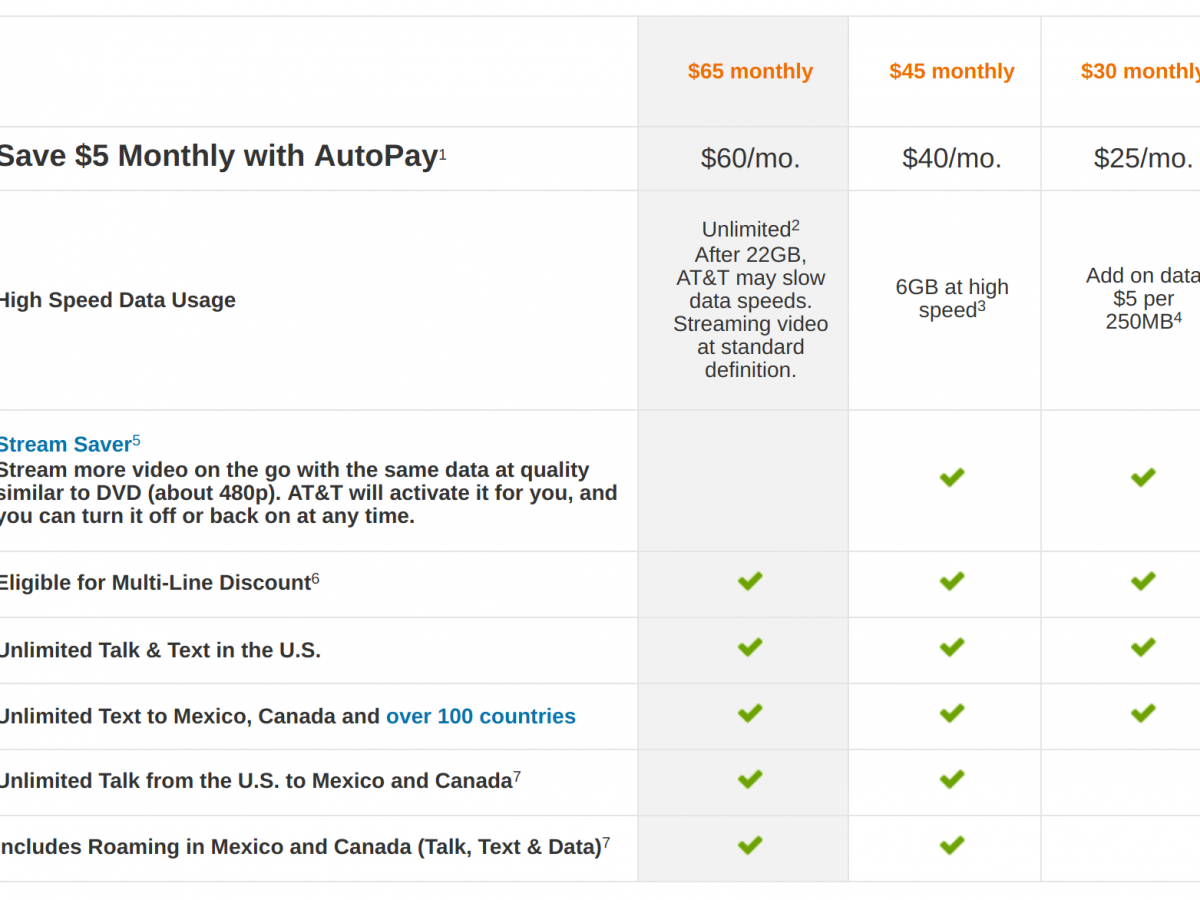Click the $60/mo. AutoPay price

[750, 158]
